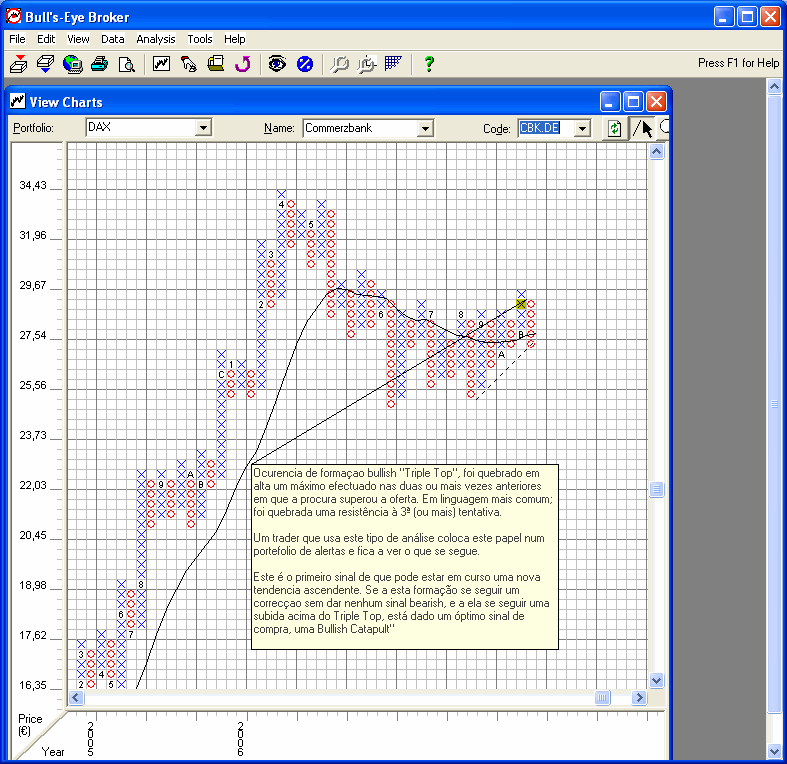Click the printer toolbar icon
Screen dimensions: 787x764
pos(99,64)
